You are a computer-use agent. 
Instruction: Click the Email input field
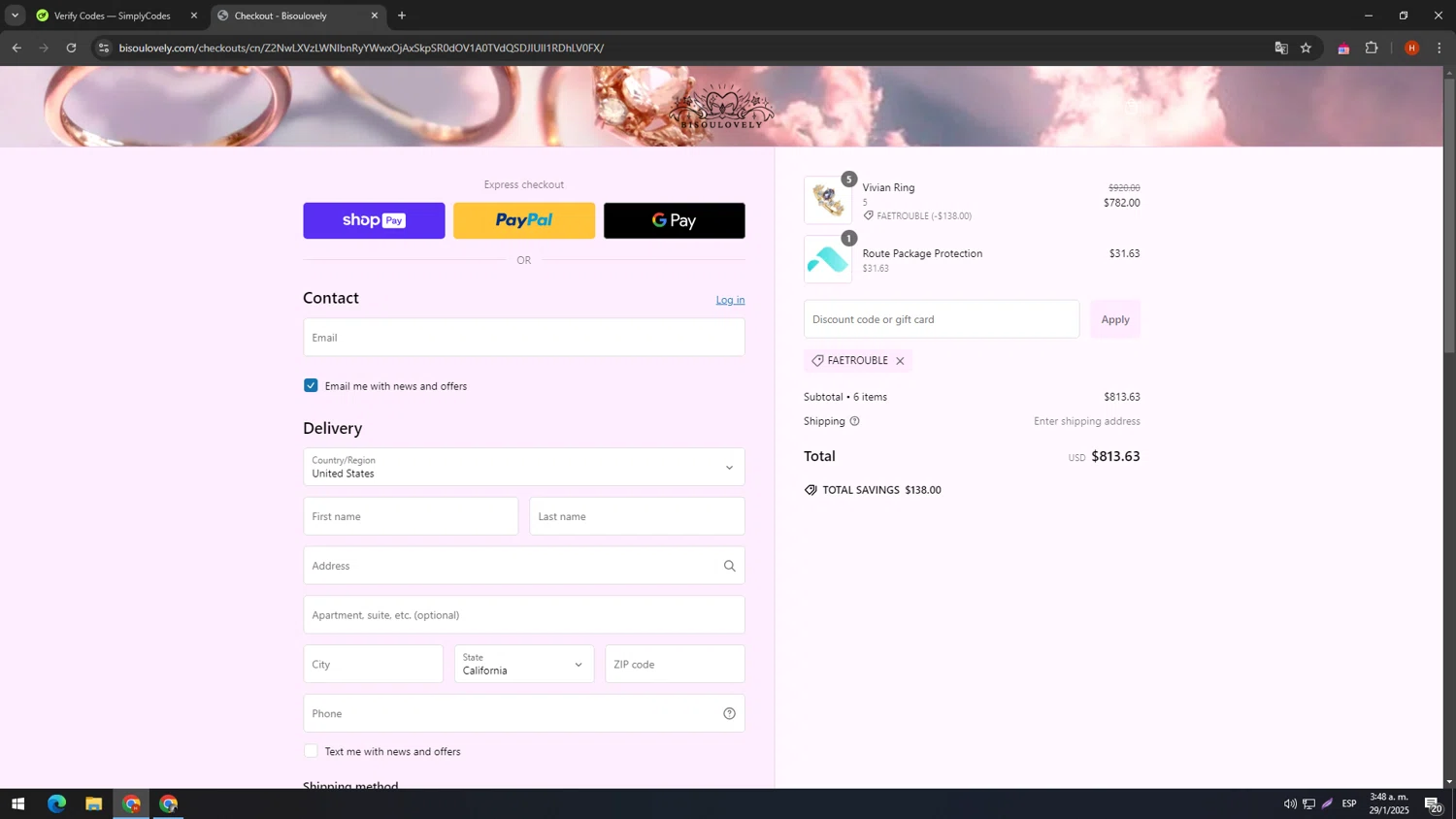point(524,338)
